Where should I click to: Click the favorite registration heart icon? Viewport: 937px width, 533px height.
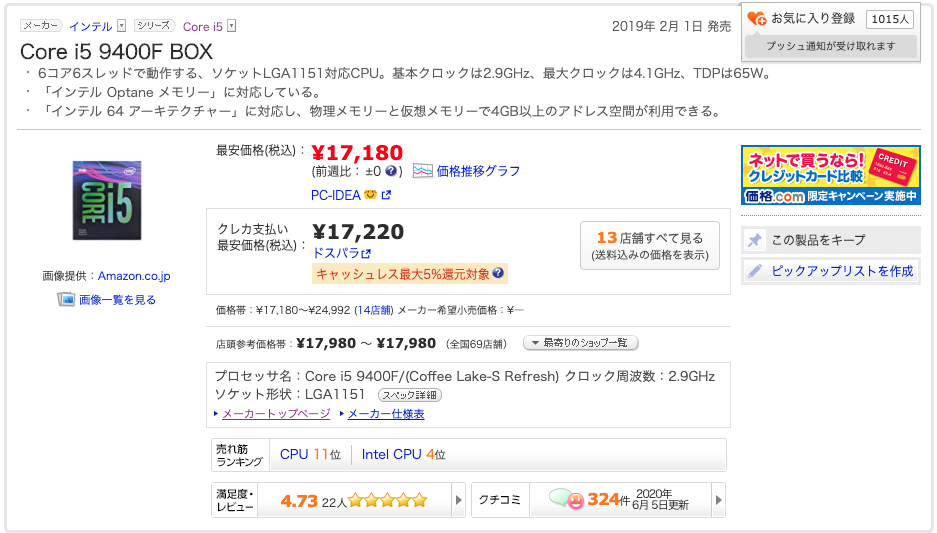pyautogui.click(x=757, y=18)
